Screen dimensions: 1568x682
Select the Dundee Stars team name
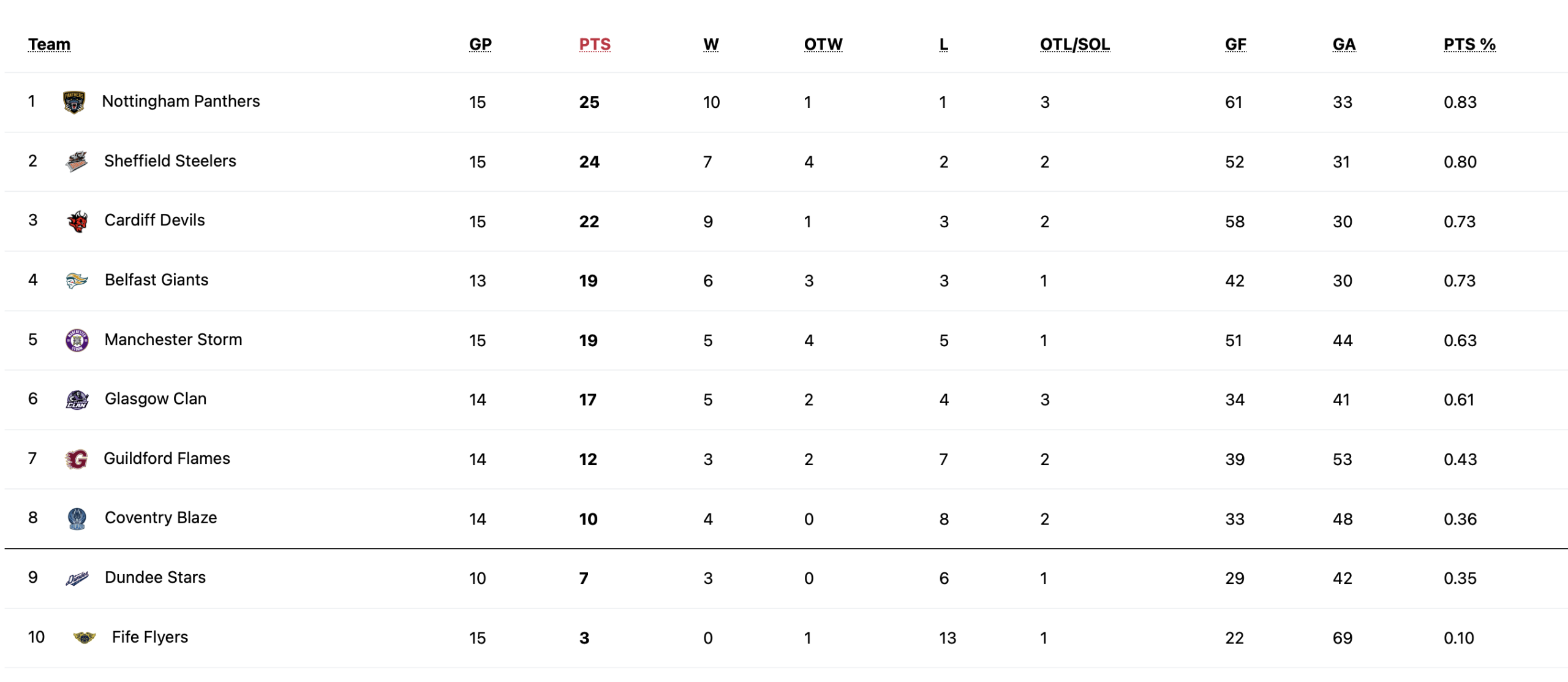(155, 577)
